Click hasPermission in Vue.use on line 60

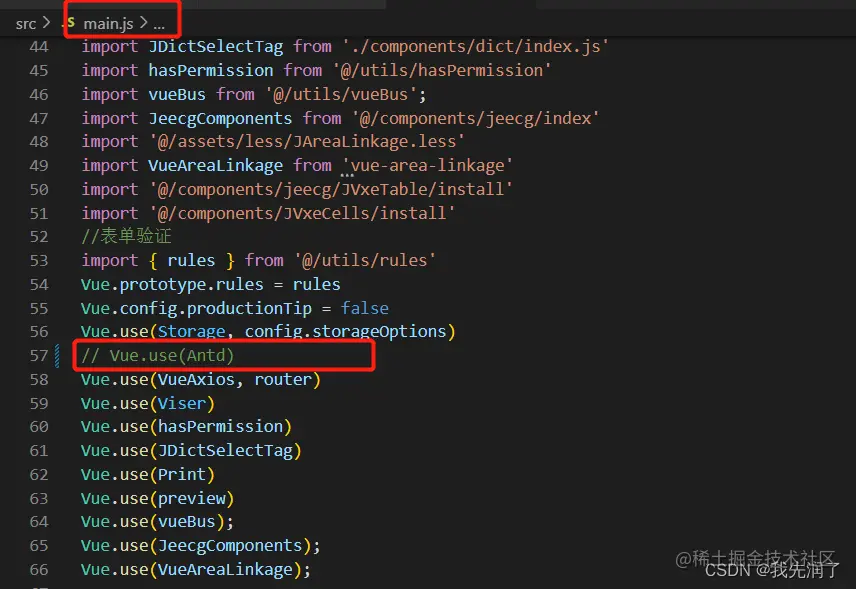tap(220, 427)
